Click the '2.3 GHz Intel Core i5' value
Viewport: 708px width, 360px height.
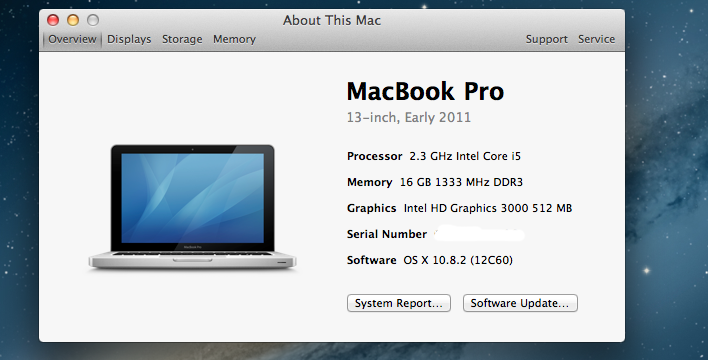pyautogui.click(x=465, y=156)
